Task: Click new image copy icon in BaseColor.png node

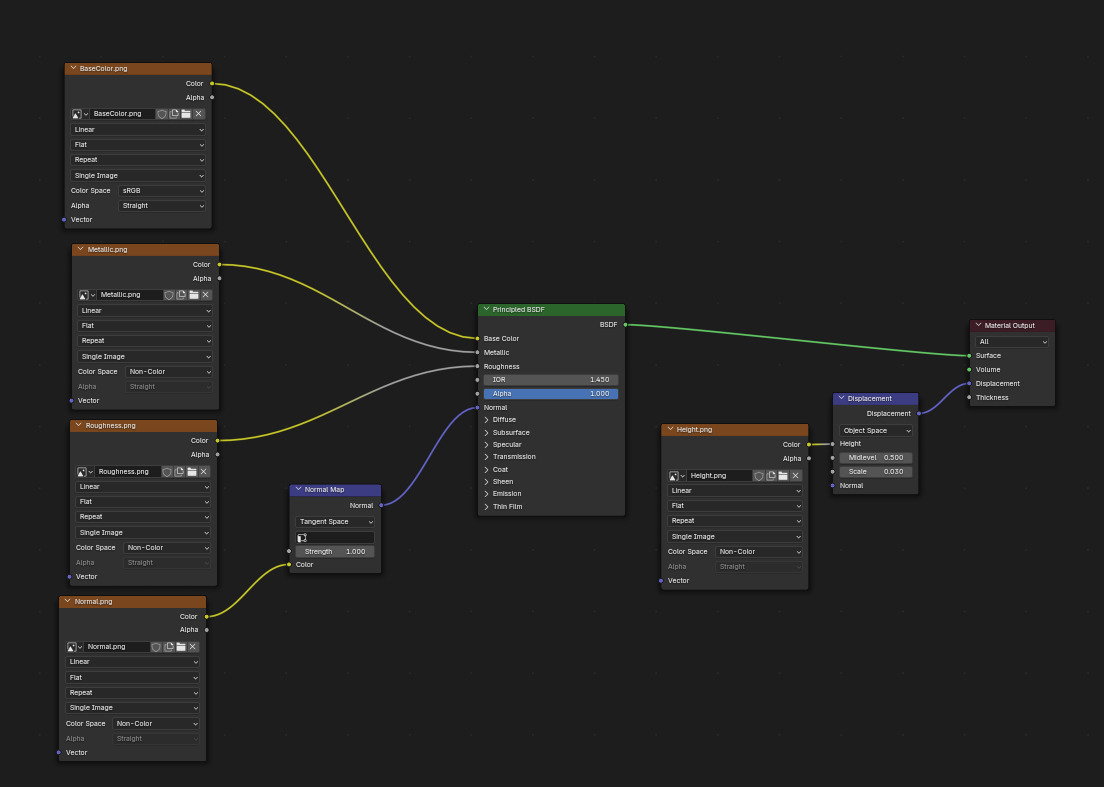Action: (x=174, y=114)
